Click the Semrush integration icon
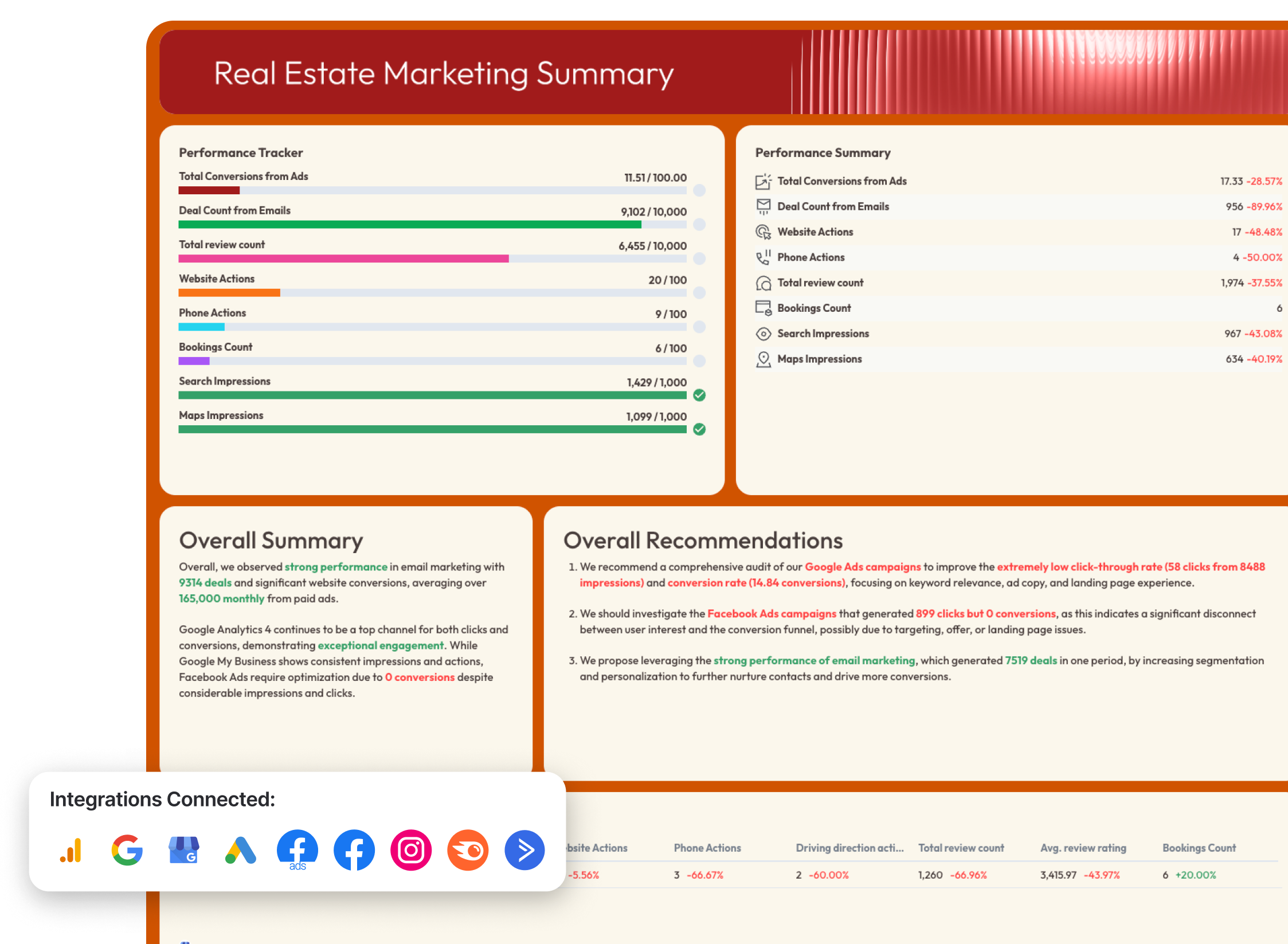1288x944 pixels. (468, 851)
